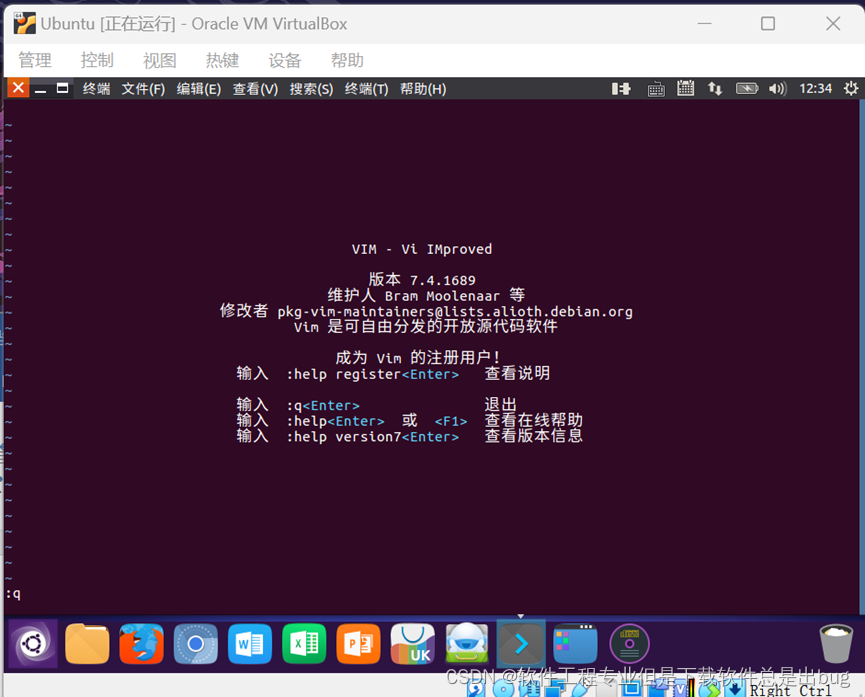Open the 文件(F) menu in the terminal

(146, 88)
